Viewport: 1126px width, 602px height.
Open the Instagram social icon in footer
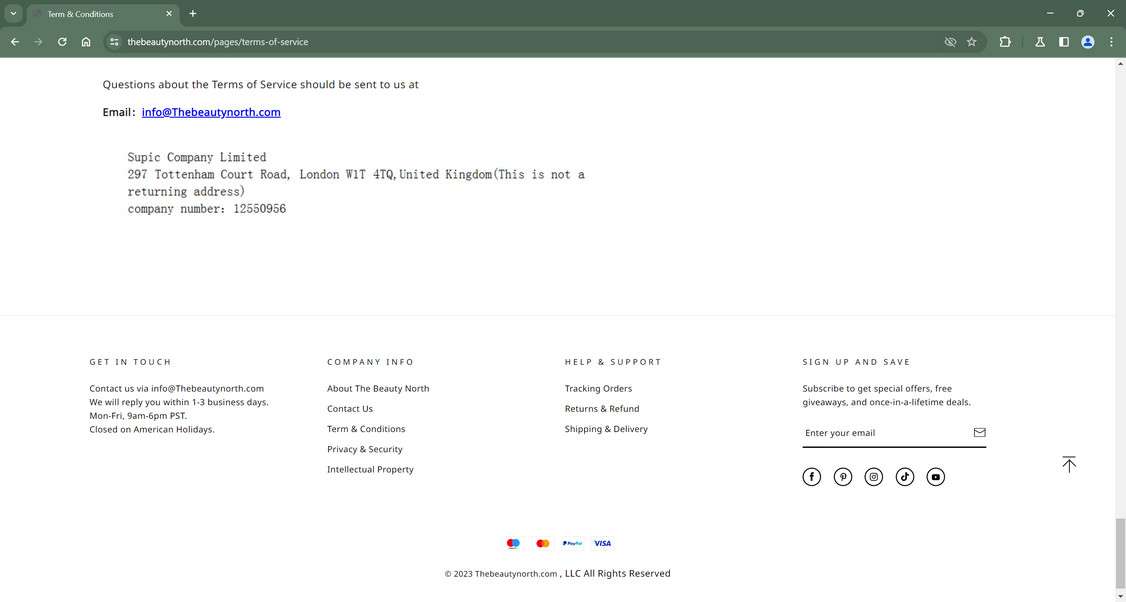[x=874, y=477]
